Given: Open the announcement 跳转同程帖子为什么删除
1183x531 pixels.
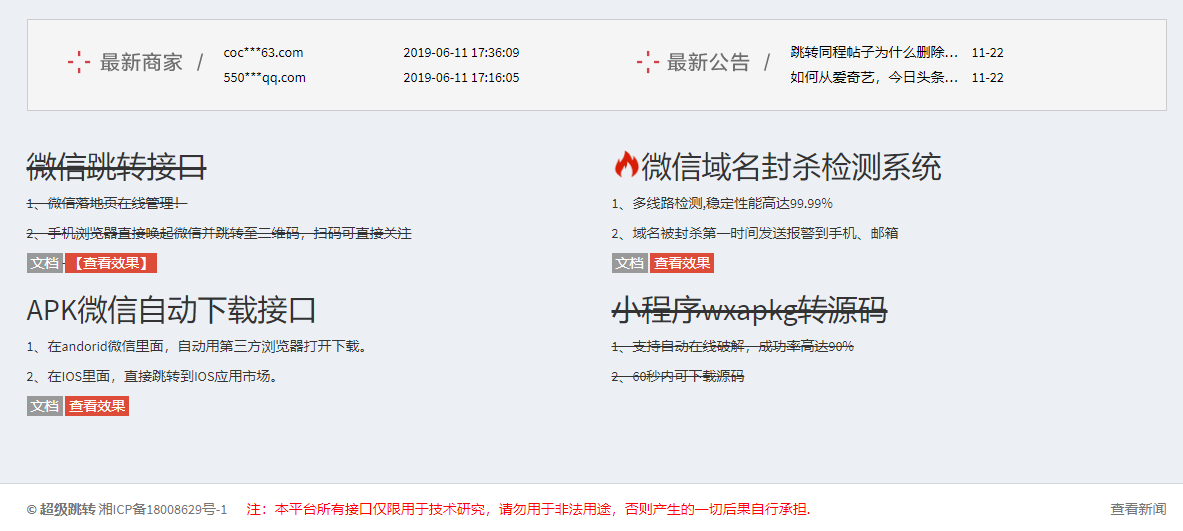Looking at the screenshot, I should (x=874, y=52).
